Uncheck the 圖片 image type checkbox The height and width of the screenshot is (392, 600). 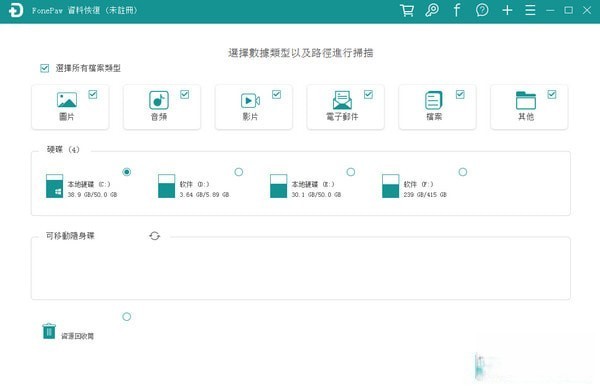click(93, 94)
